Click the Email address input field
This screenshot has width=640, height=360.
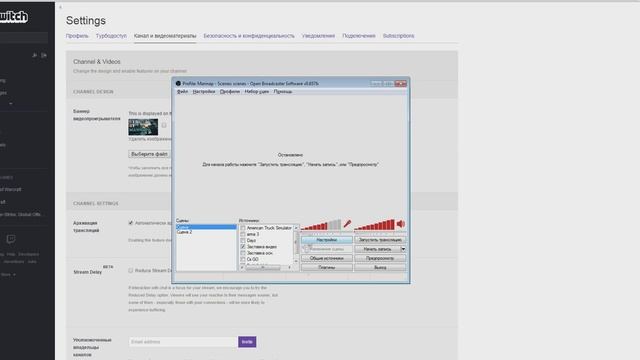tap(183, 342)
